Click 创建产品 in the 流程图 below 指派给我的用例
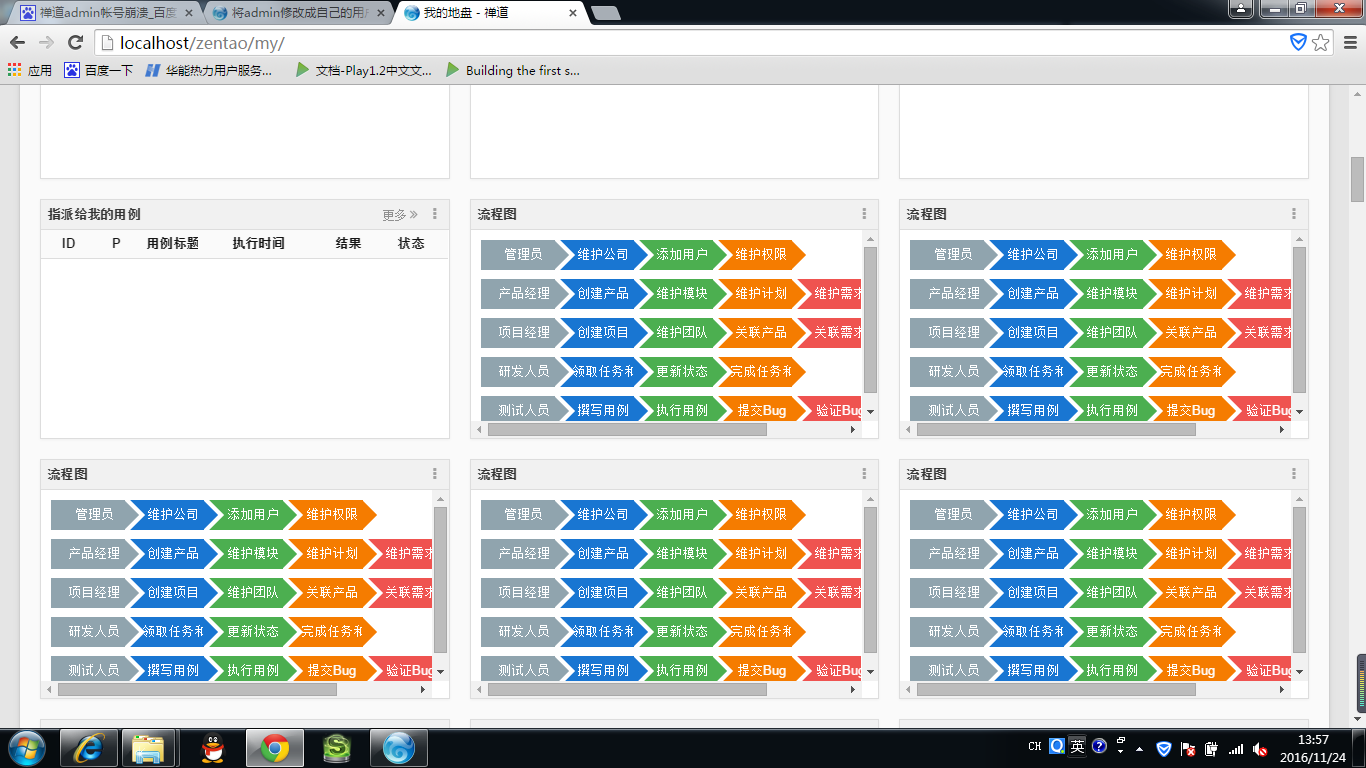This screenshot has width=1366, height=768. pyautogui.click(x=173, y=553)
